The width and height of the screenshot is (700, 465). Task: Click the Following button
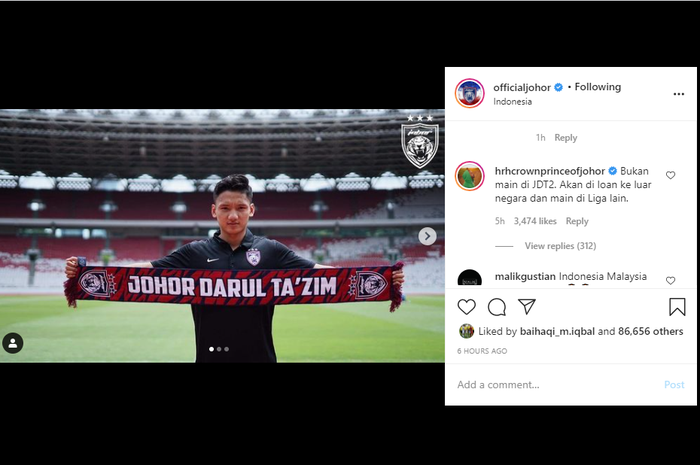pyautogui.click(x=597, y=87)
